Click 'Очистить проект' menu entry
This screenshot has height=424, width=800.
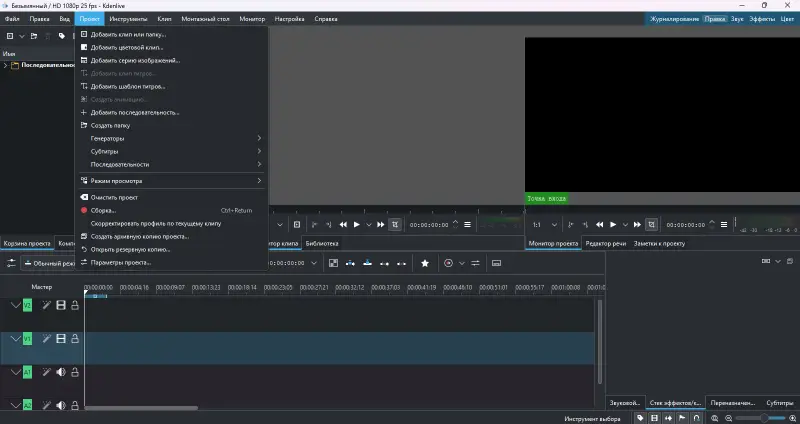click(x=171, y=197)
